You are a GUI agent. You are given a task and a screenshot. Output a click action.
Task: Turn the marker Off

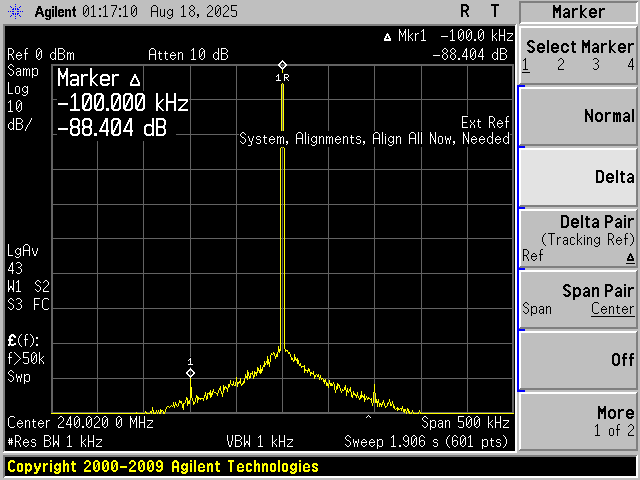578,360
